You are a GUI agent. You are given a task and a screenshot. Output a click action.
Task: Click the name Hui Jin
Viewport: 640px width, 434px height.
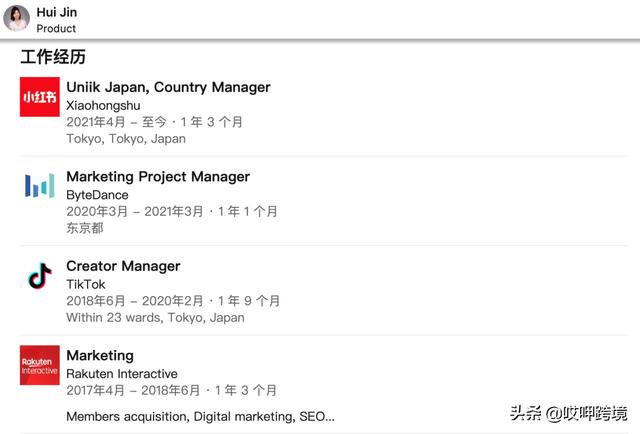57,12
